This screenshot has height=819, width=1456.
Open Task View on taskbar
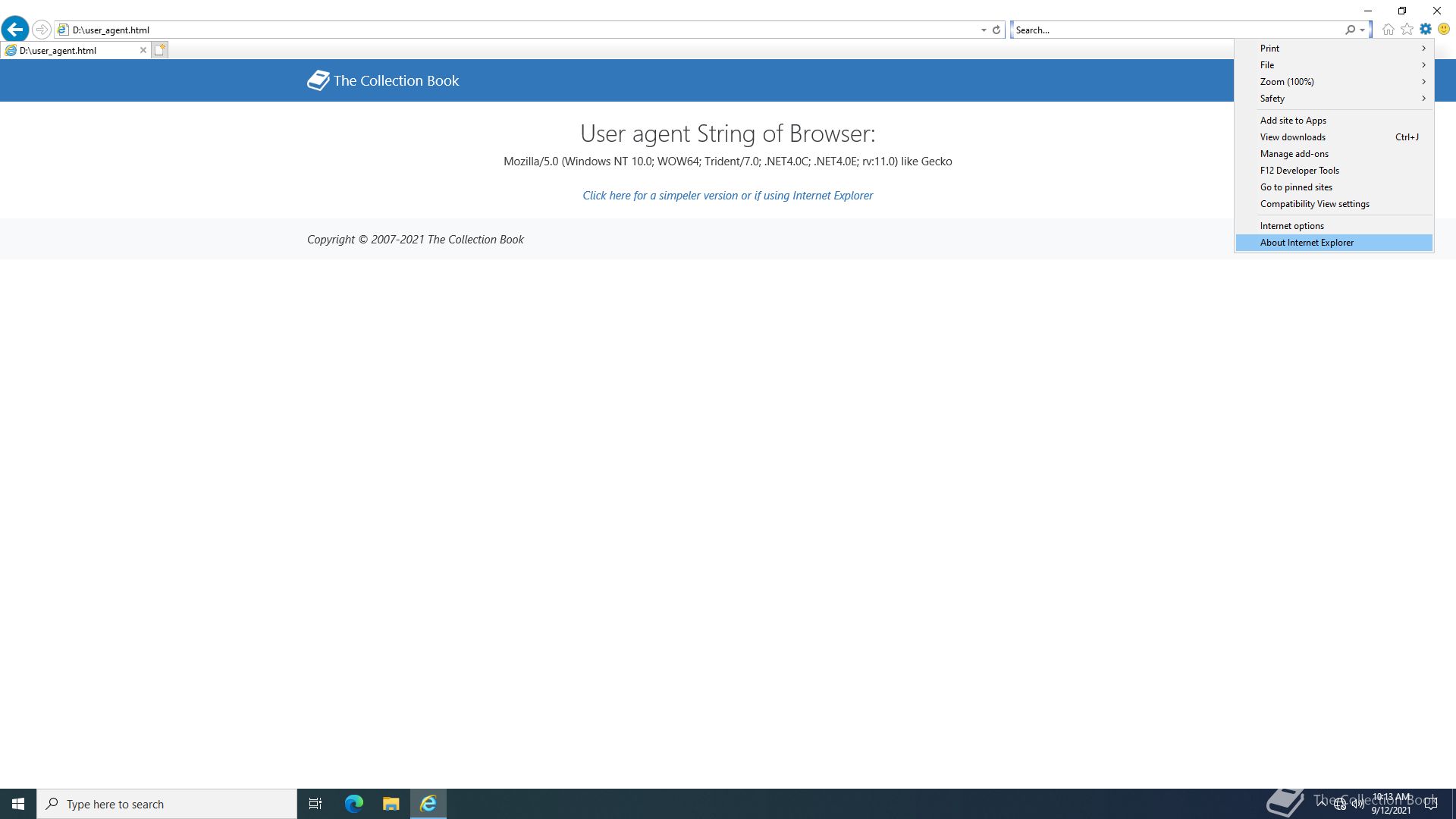315,804
